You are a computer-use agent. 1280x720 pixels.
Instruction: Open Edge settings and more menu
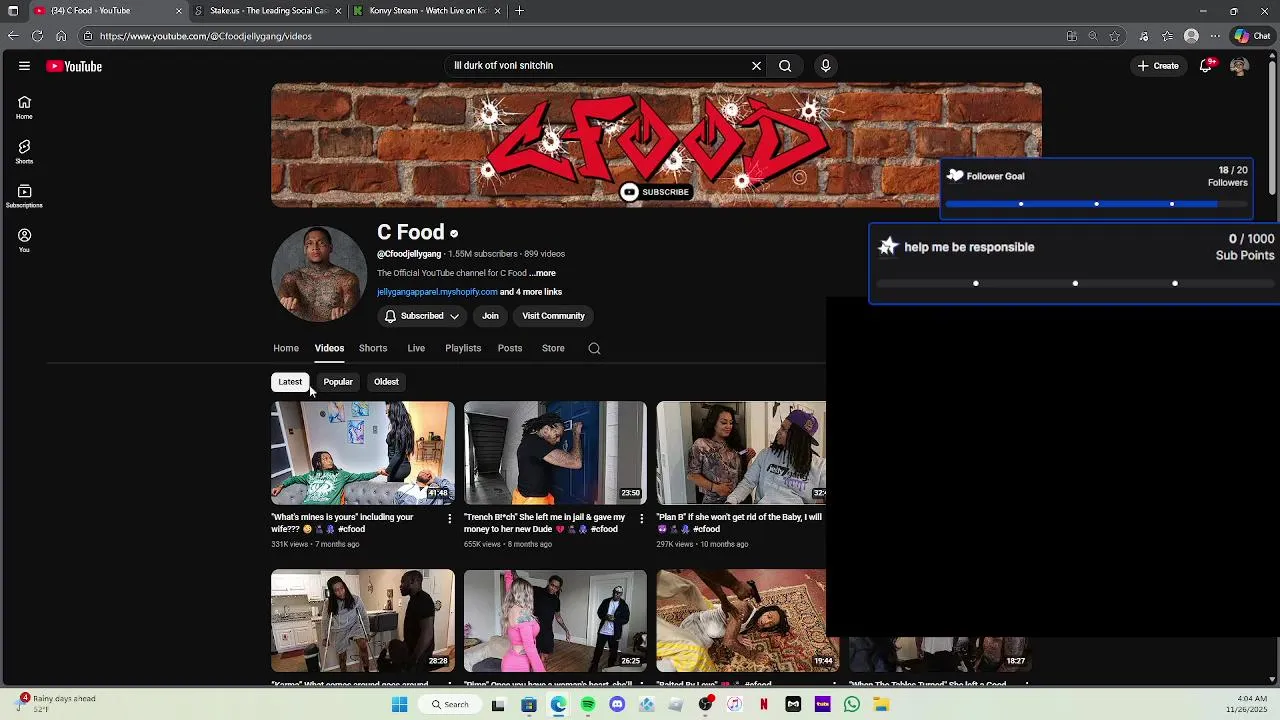[x=1215, y=36]
